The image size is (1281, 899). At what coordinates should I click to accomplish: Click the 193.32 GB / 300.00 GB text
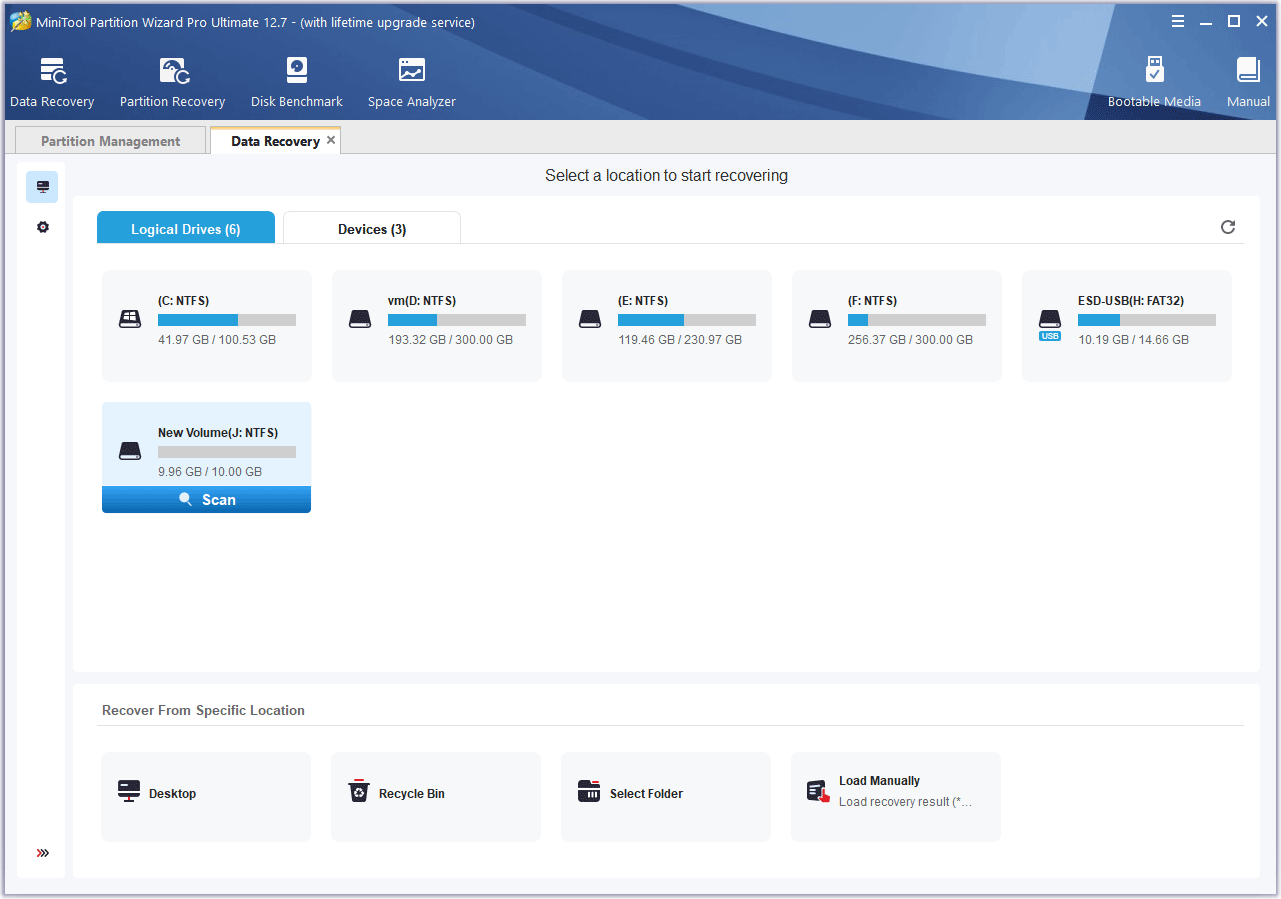(x=450, y=340)
